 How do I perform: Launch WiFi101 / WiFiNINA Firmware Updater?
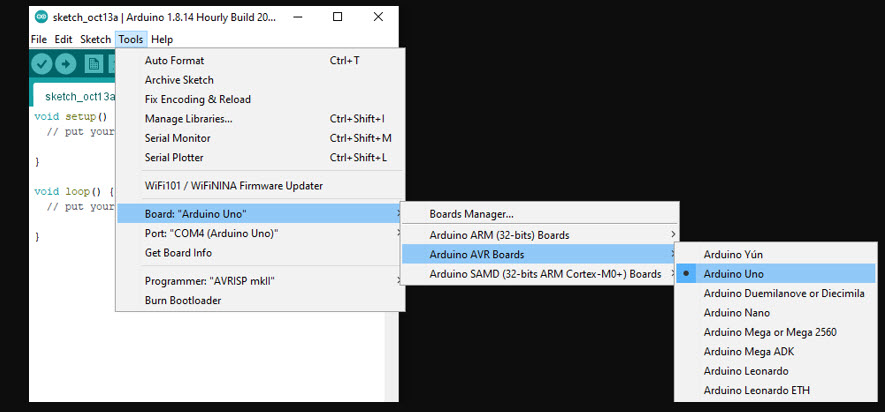tap(260, 185)
